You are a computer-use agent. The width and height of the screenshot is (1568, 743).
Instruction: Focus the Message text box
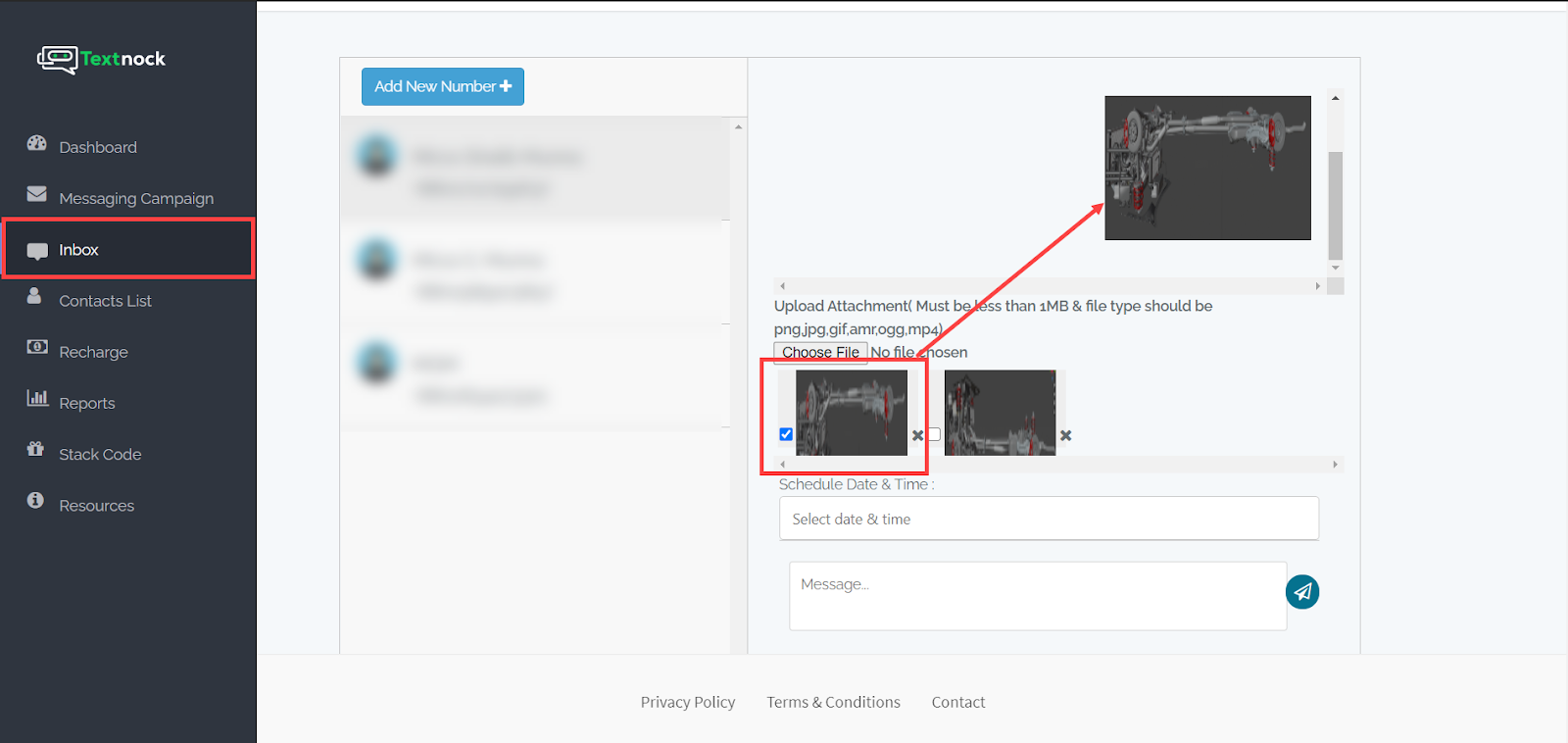pos(1037,595)
